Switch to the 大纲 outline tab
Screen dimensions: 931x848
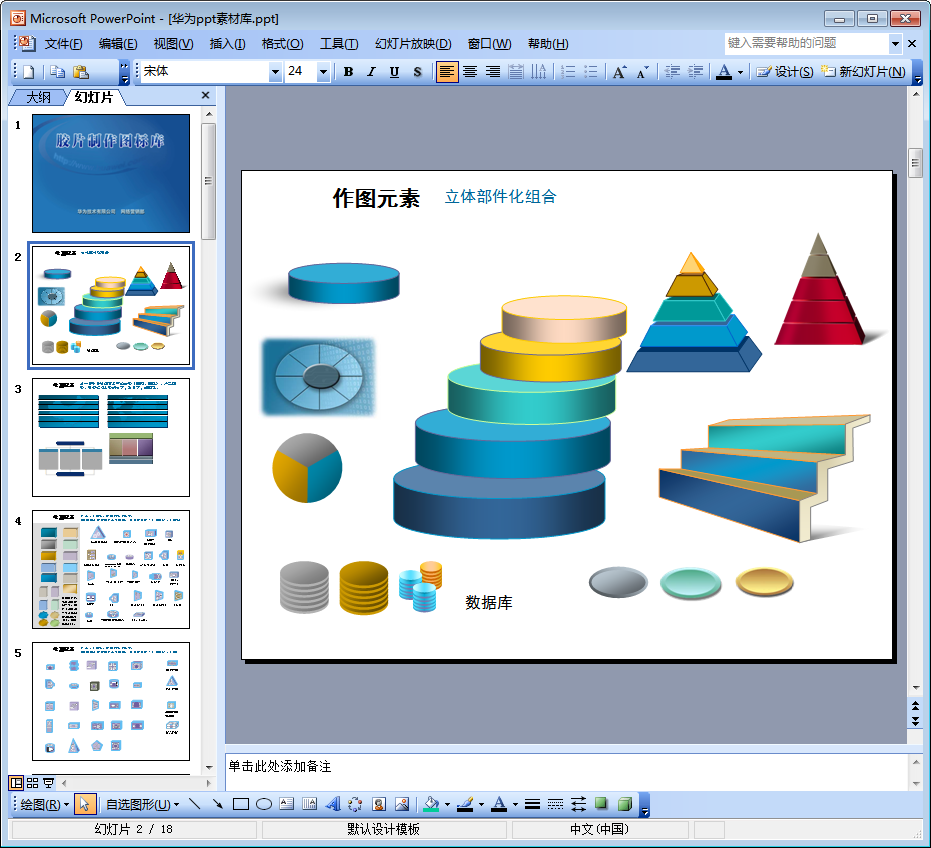[38, 97]
